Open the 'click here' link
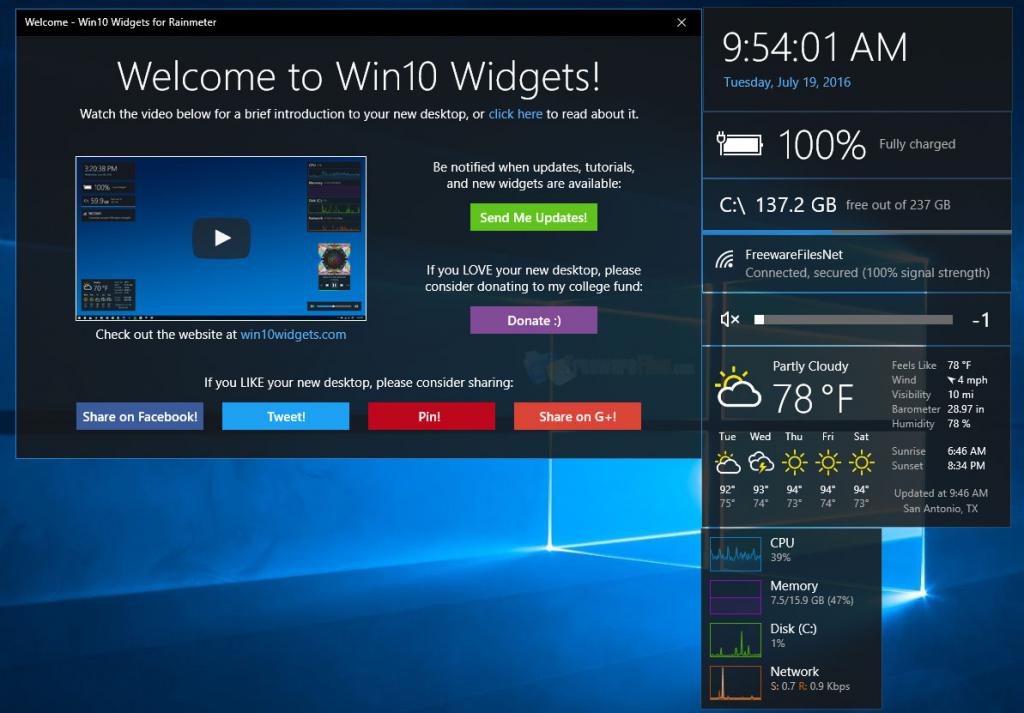1024x713 pixels. coord(515,114)
